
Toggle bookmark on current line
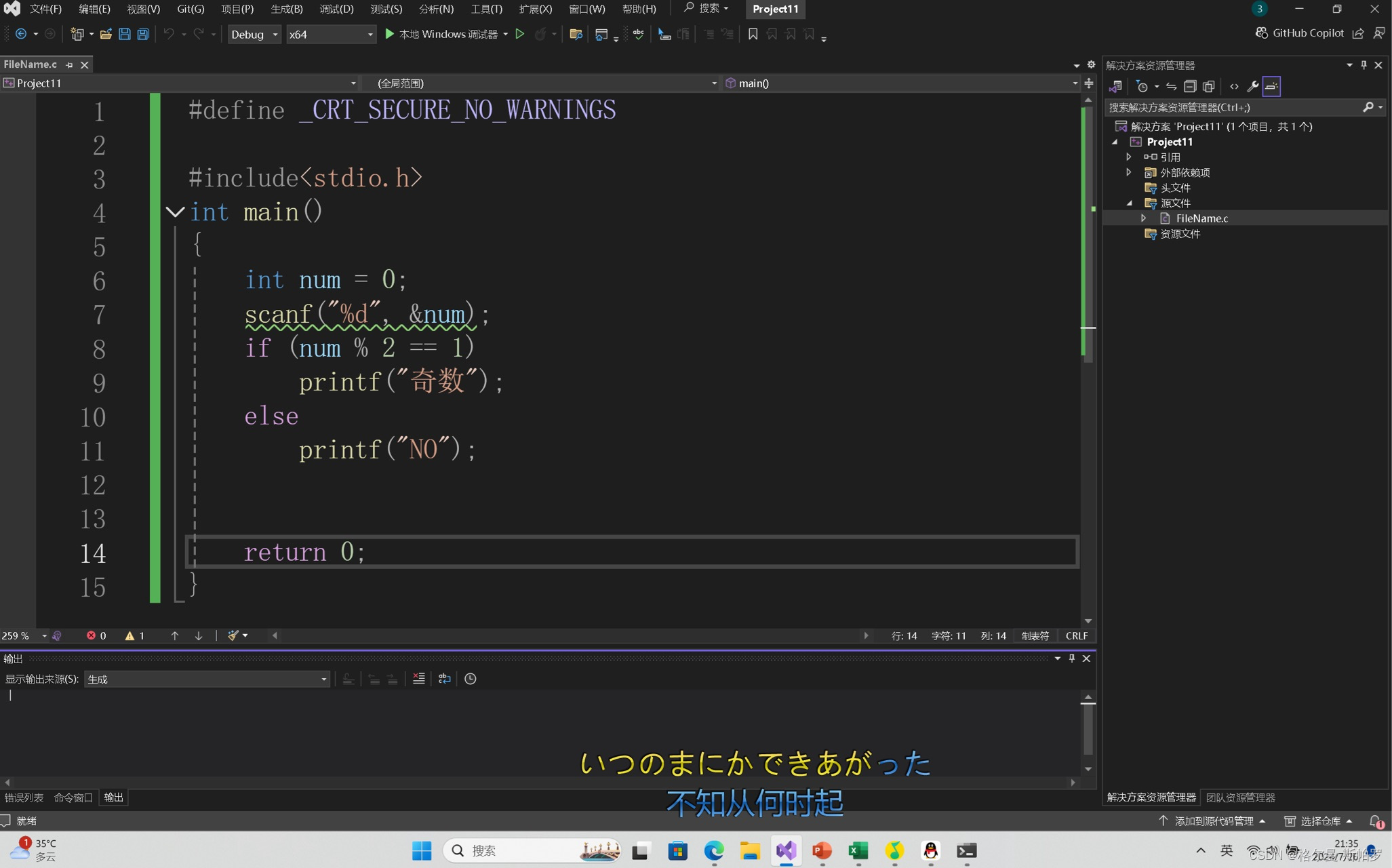(753, 34)
